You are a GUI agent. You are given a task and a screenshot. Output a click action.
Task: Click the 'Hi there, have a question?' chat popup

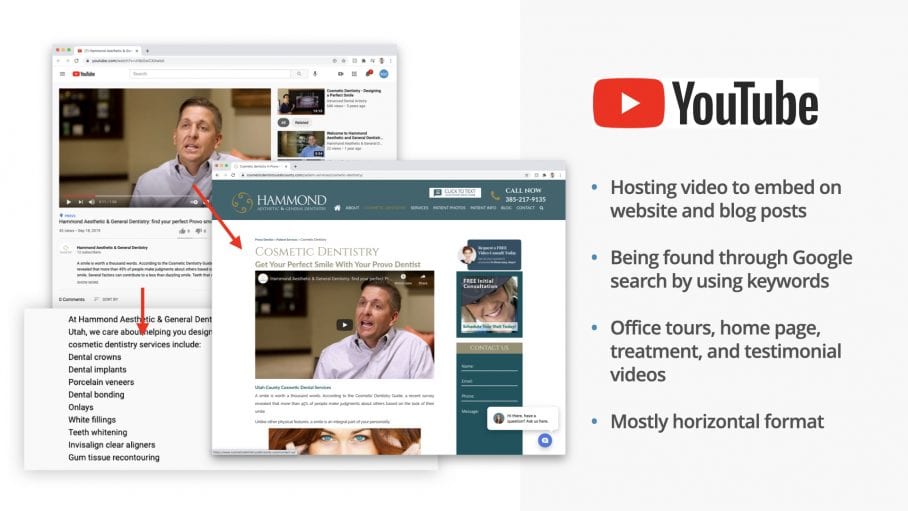point(522,418)
